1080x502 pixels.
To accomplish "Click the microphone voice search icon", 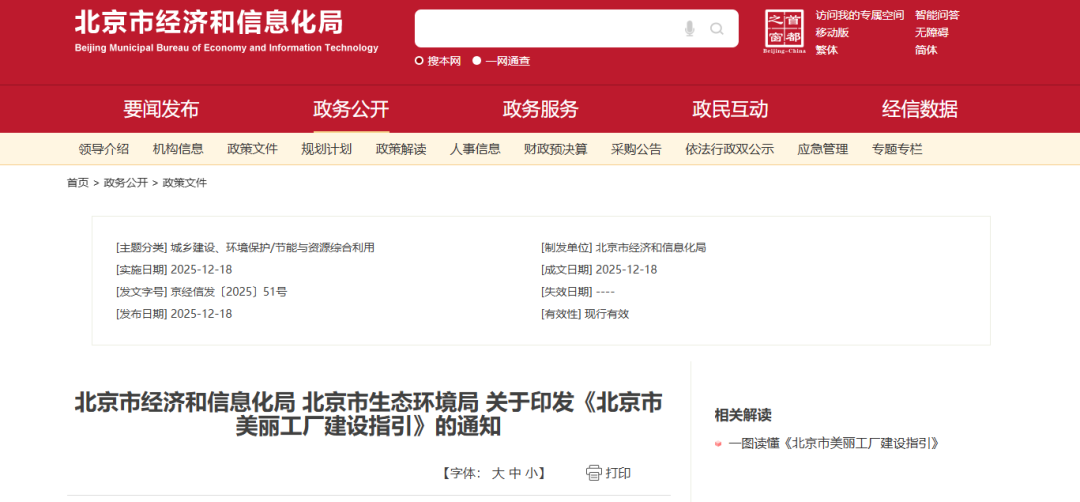I will [x=690, y=29].
